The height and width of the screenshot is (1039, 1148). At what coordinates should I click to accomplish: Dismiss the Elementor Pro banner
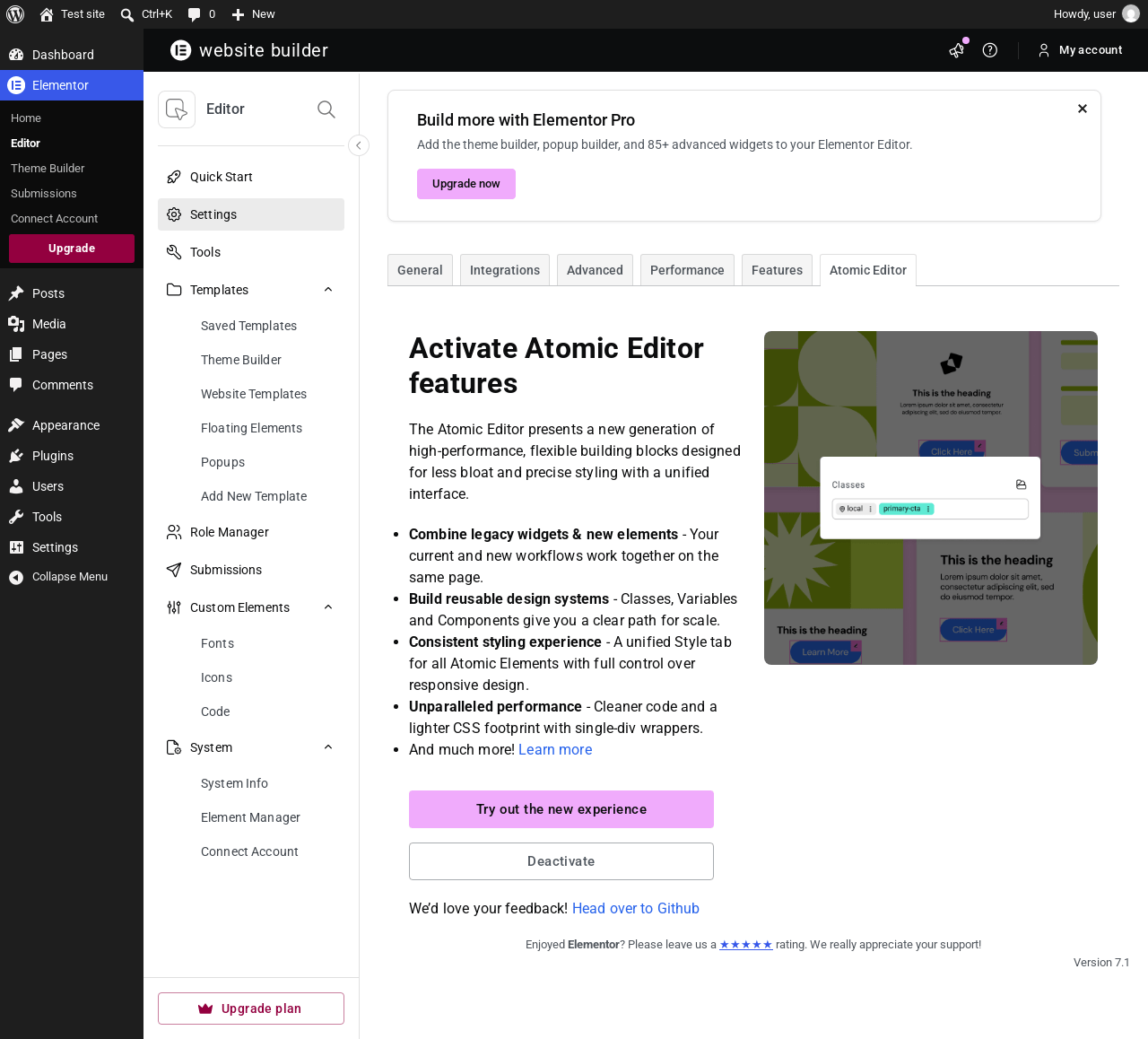(1083, 109)
